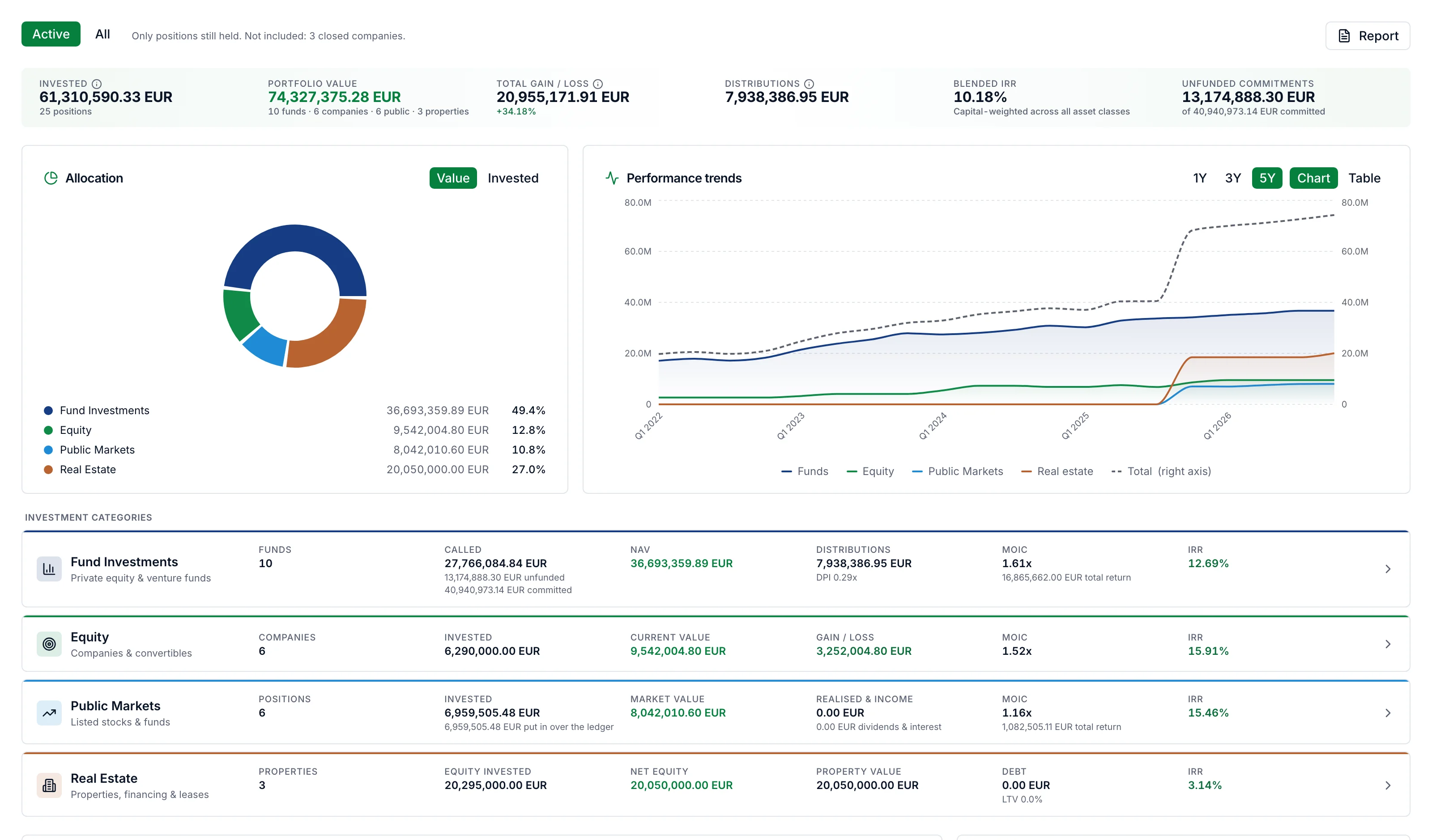
Task: Click the 27.0% Real Estate allocation percentage
Action: [528, 470]
